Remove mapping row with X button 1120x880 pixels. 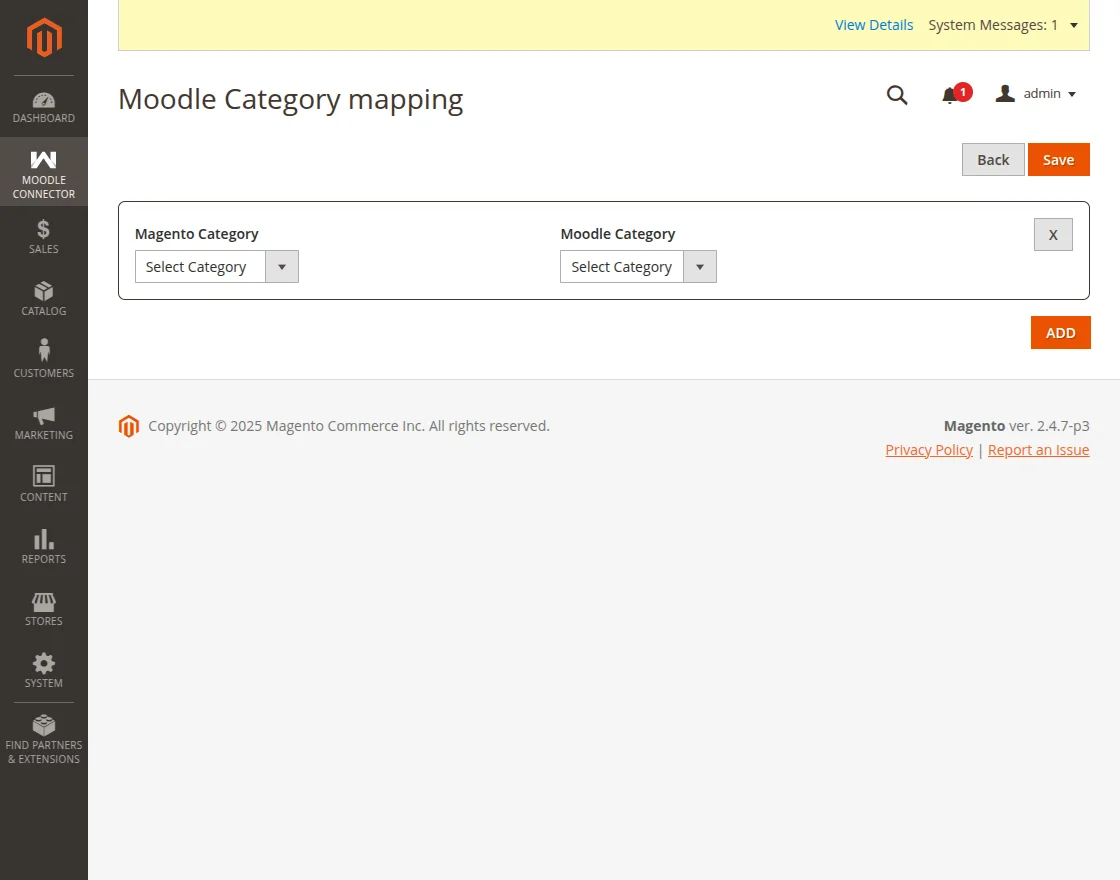[x=1053, y=234]
